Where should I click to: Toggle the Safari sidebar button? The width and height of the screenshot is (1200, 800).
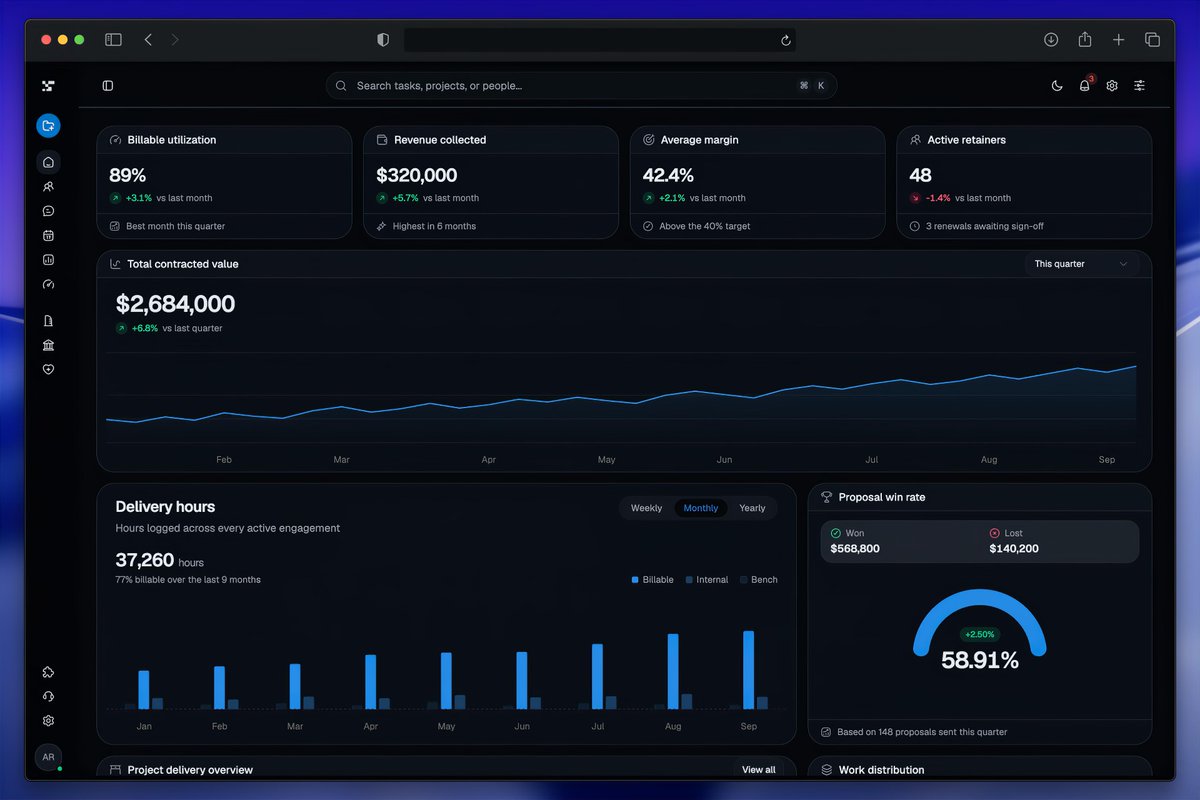point(113,40)
